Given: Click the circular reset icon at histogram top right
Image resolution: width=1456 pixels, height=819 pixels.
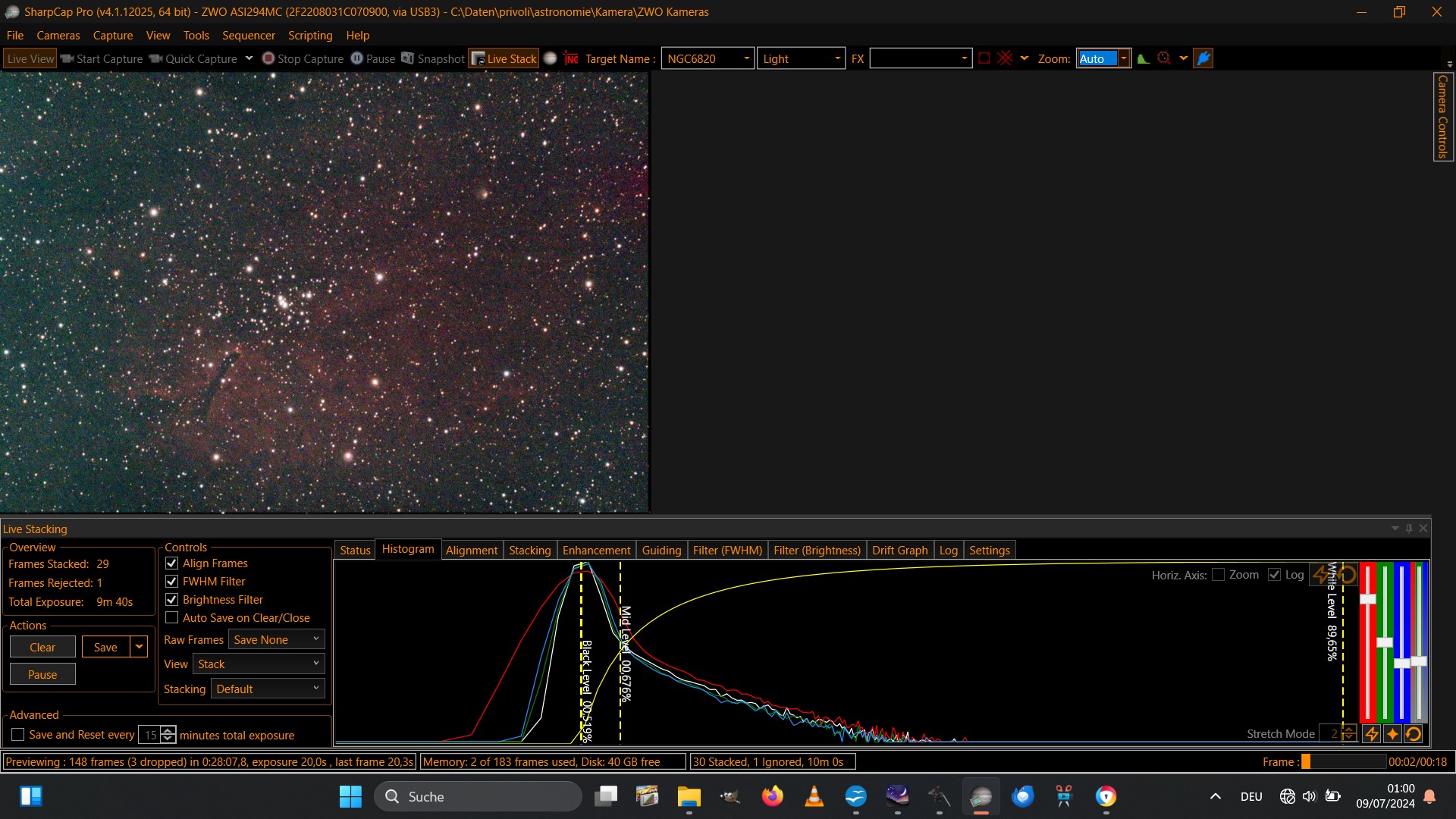Looking at the screenshot, I should 1348,575.
